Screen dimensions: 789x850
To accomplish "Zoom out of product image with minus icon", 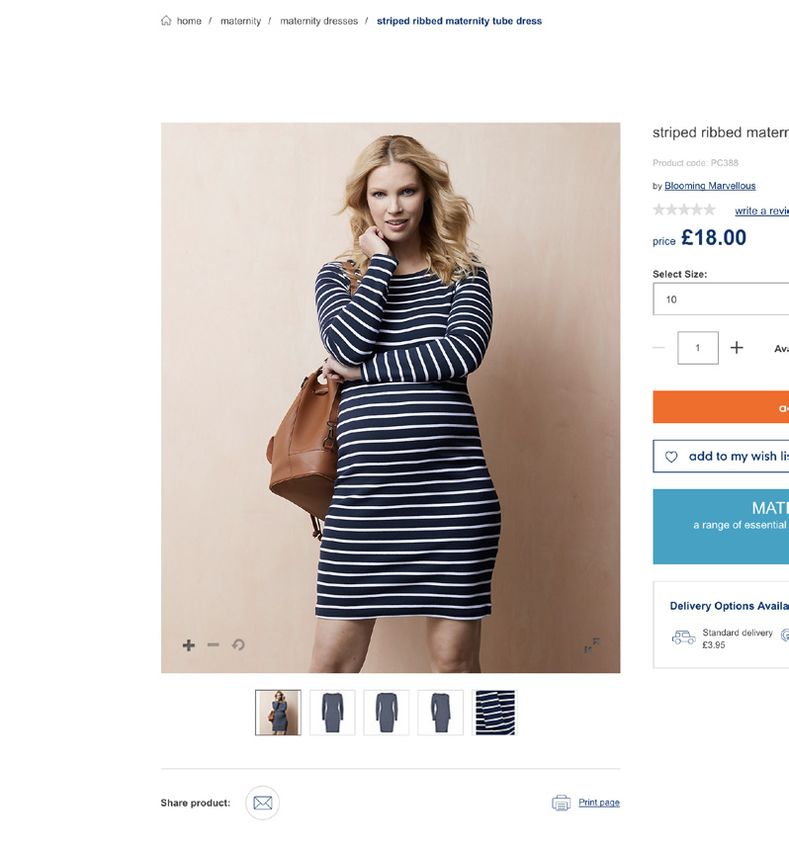I will coord(213,645).
